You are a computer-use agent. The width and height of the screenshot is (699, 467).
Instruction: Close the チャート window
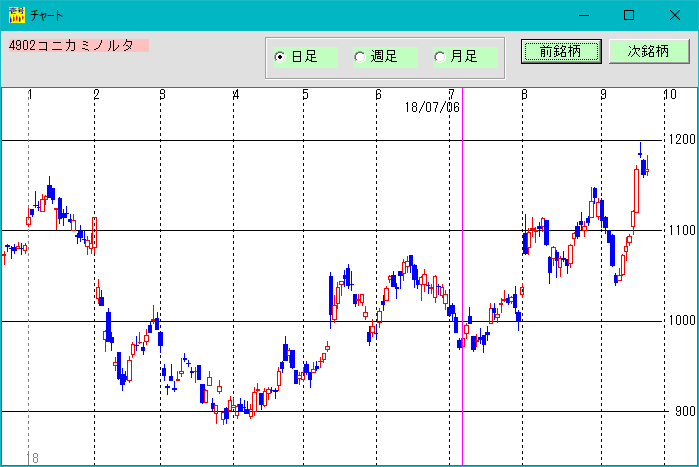675,15
